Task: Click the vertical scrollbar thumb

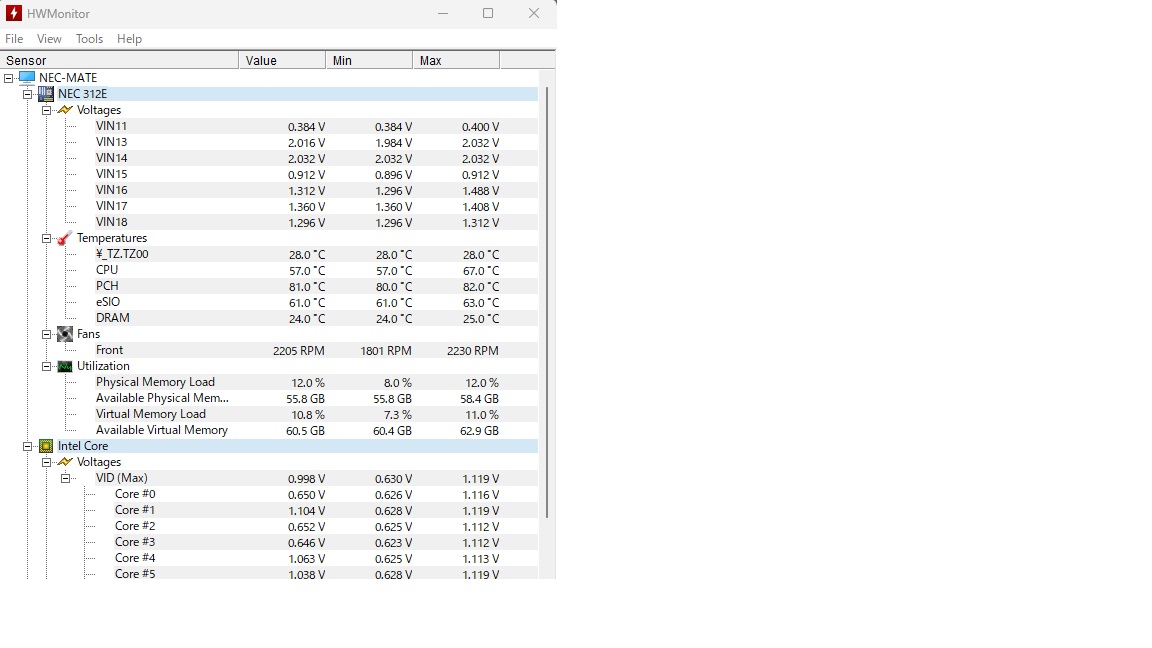Action: pos(546,300)
